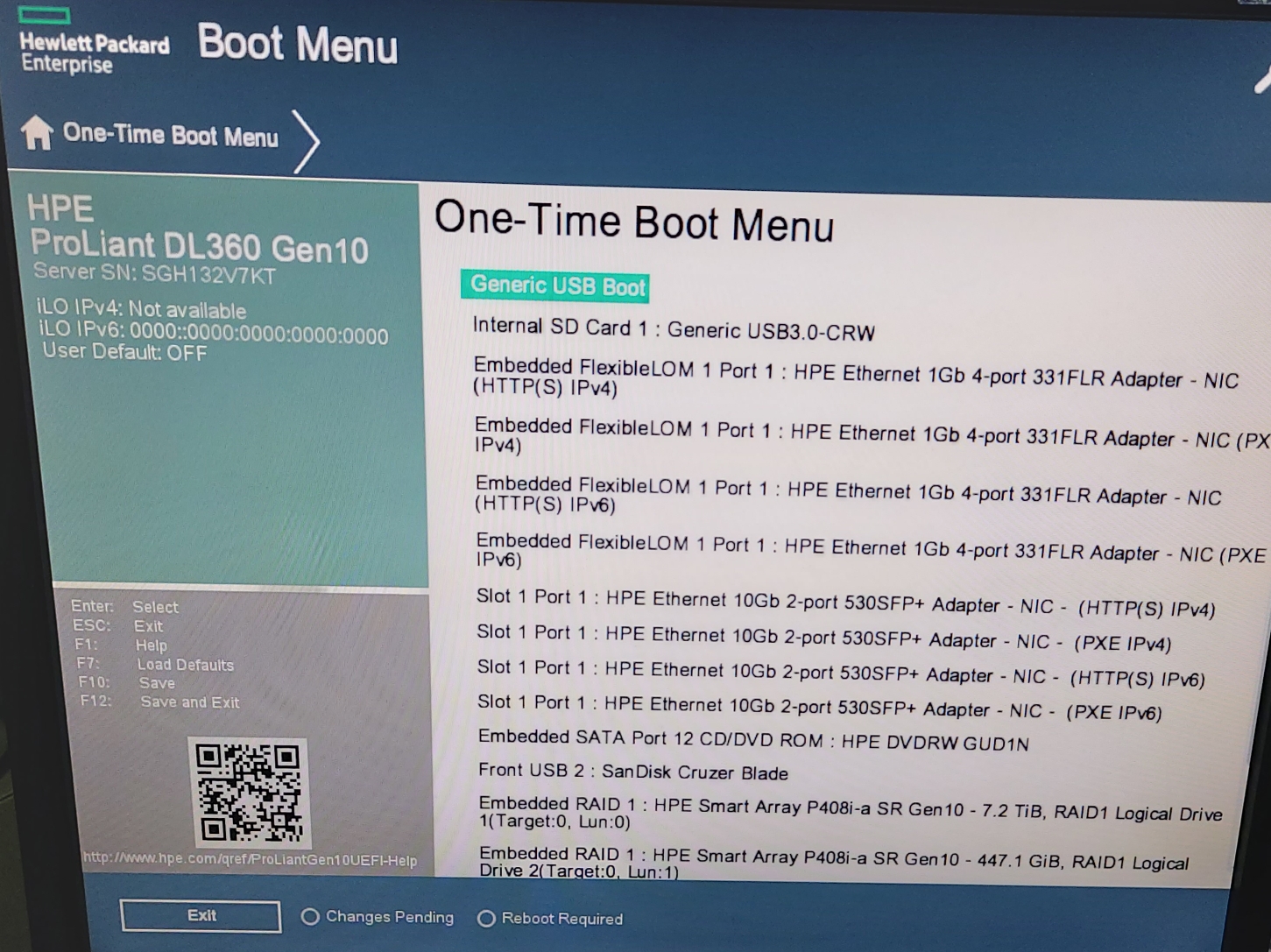The image size is (1271, 952).
Task: Click the Changes Pending indicator
Action: point(378,917)
